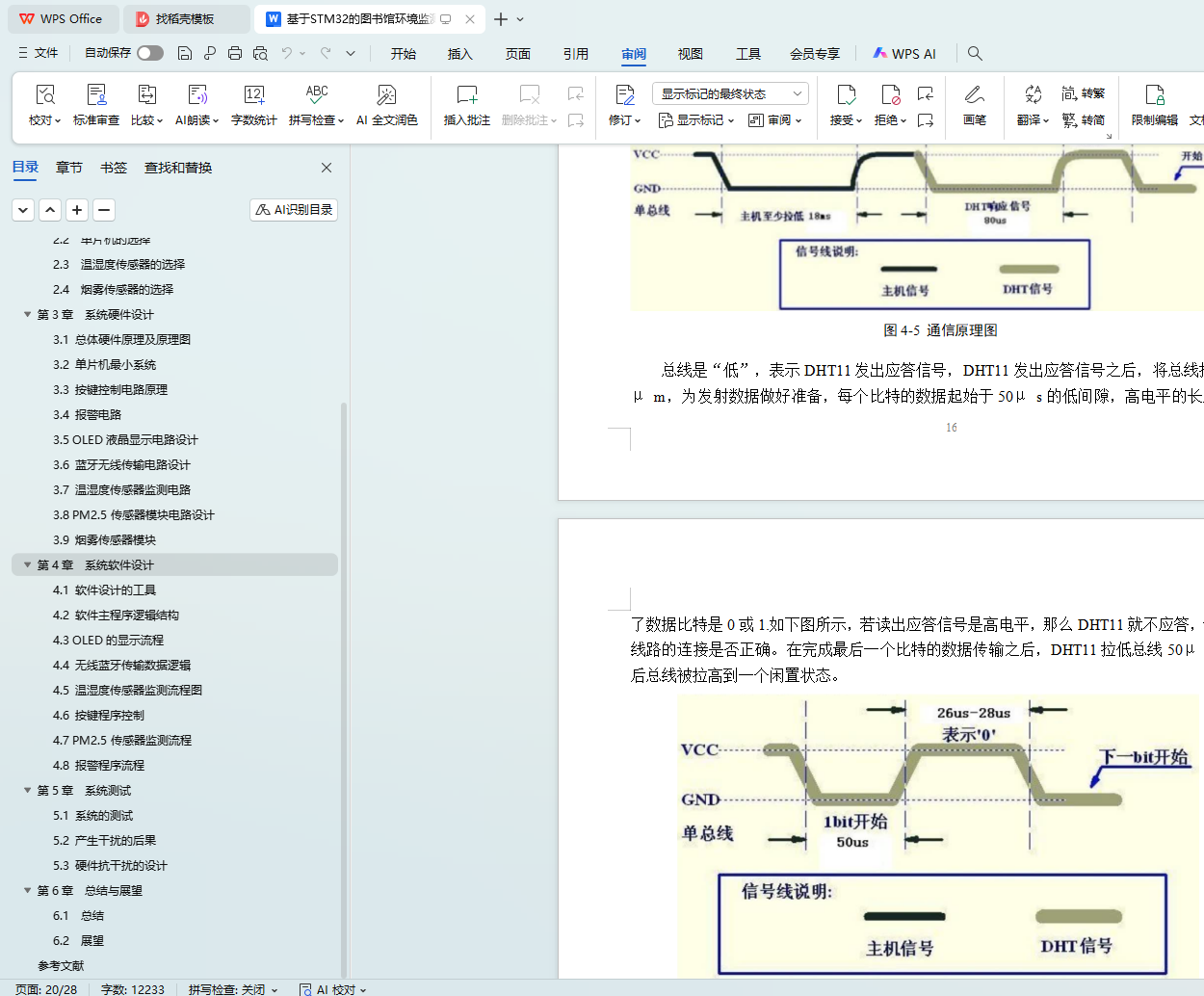This screenshot has height=996, width=1204.
Task: Click the AI识别目录 button
Action: (294, 210)
